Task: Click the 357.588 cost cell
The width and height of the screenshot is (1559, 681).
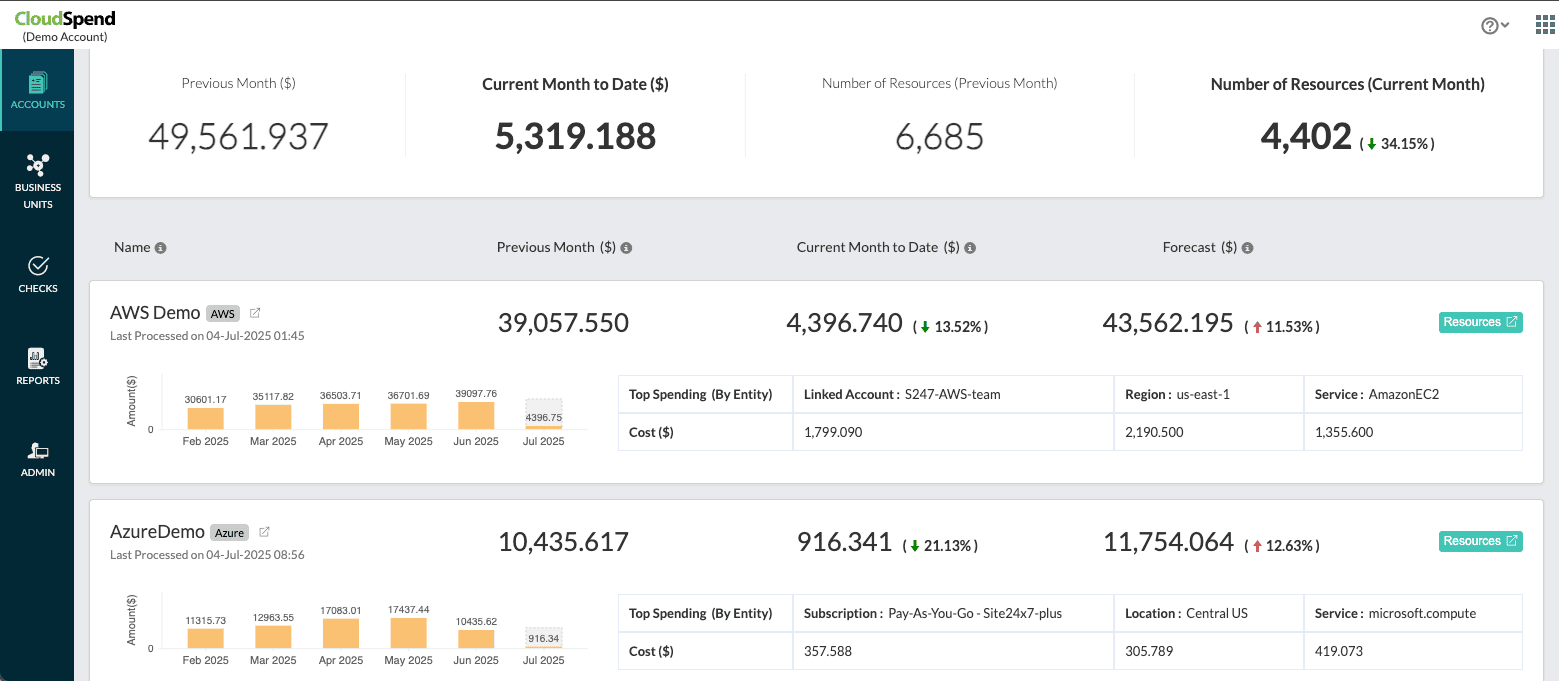Action: pos(953,651)
